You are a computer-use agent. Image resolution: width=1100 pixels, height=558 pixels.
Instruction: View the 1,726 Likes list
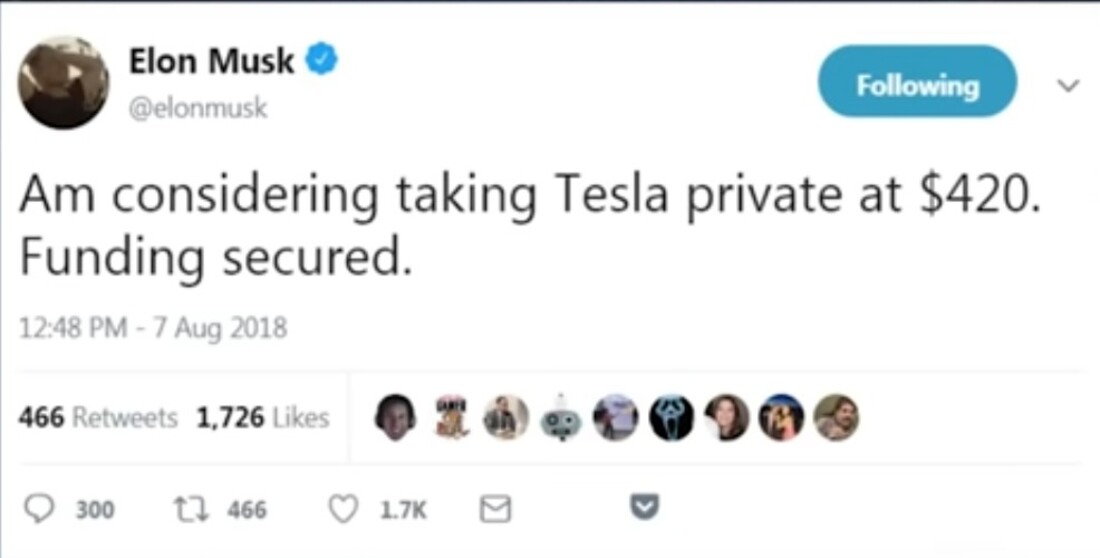coord(262,418)
